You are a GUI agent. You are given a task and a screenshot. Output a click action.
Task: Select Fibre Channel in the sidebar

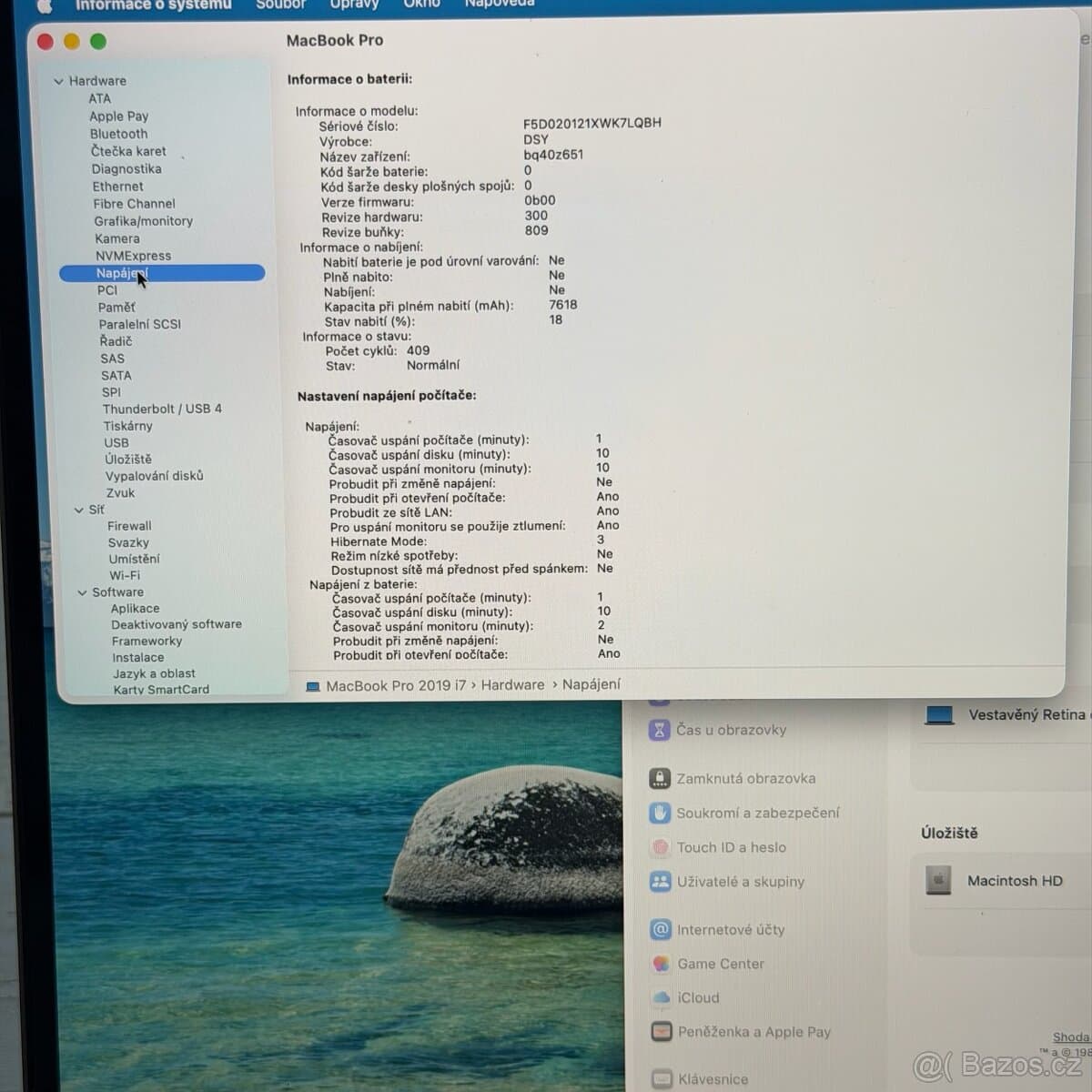click(x=134, y=204)
